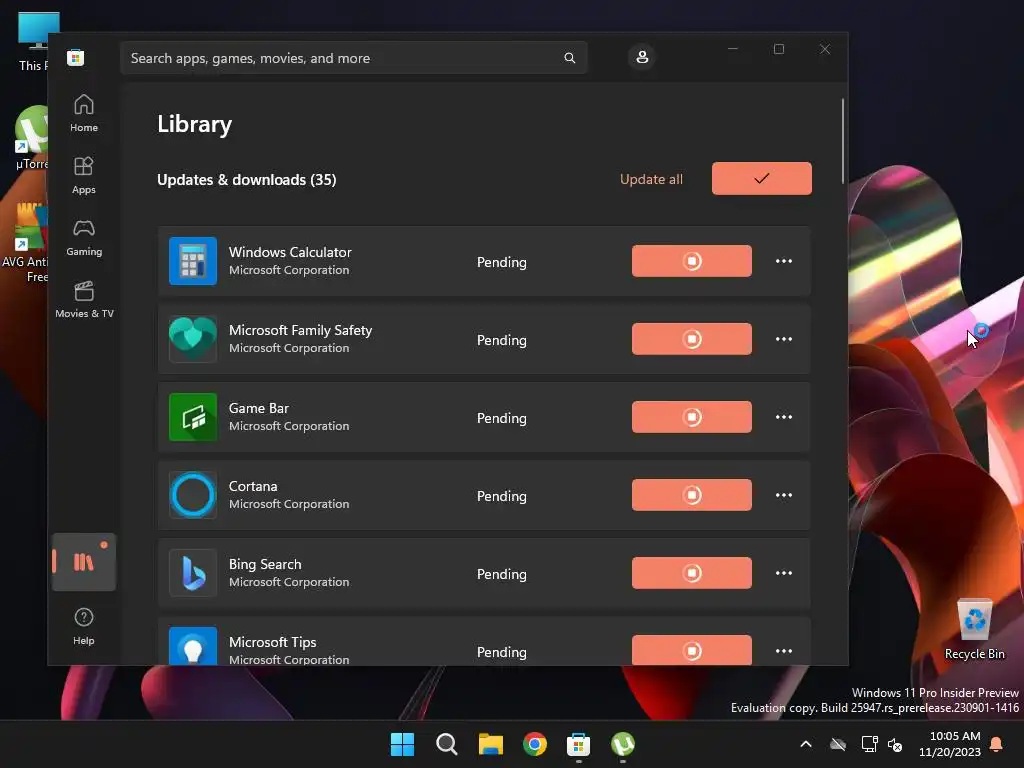
Task: Go to Gaming in the sidebar
Action: 84,237
